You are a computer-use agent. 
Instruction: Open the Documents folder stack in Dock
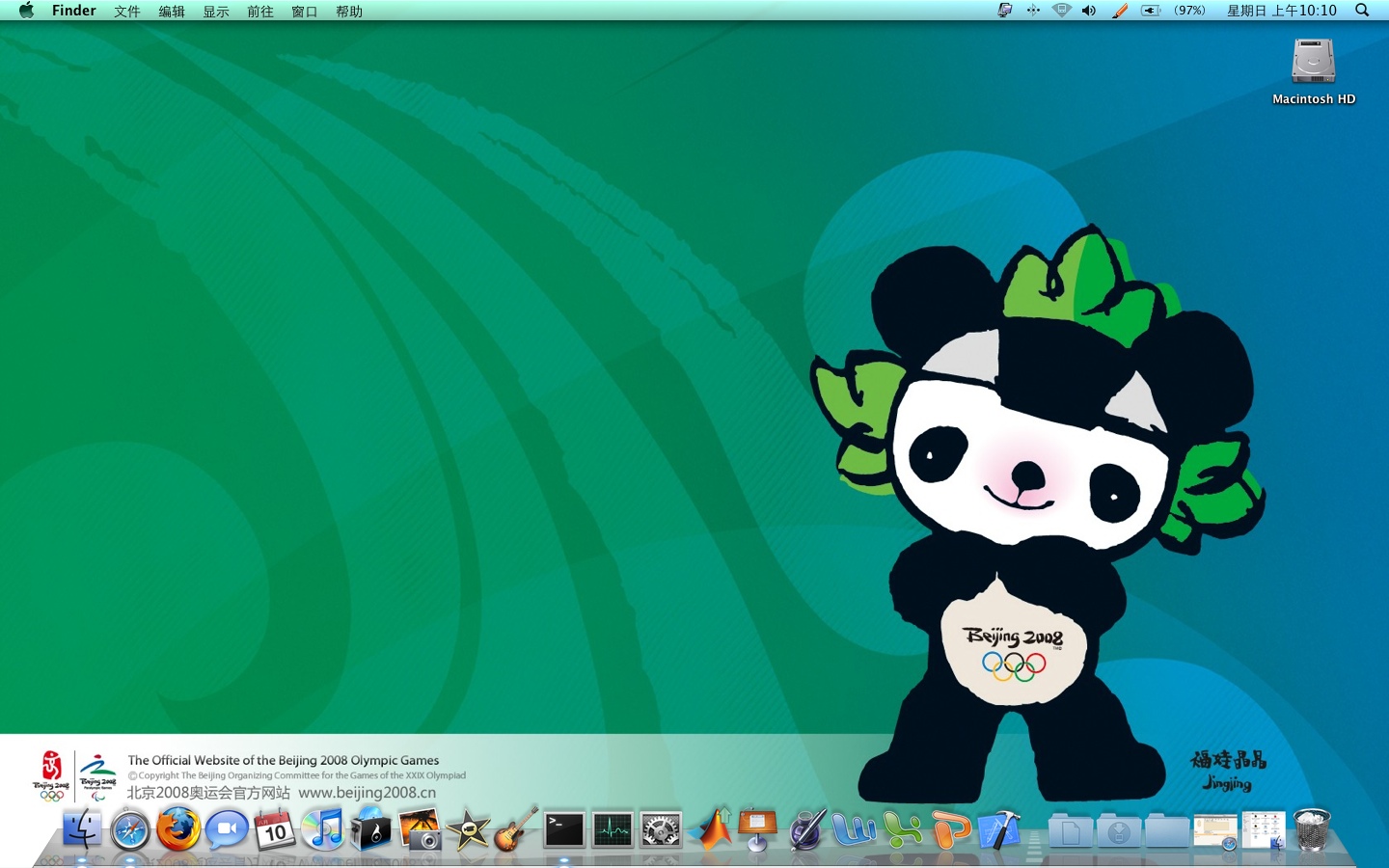coord(1071,830)
